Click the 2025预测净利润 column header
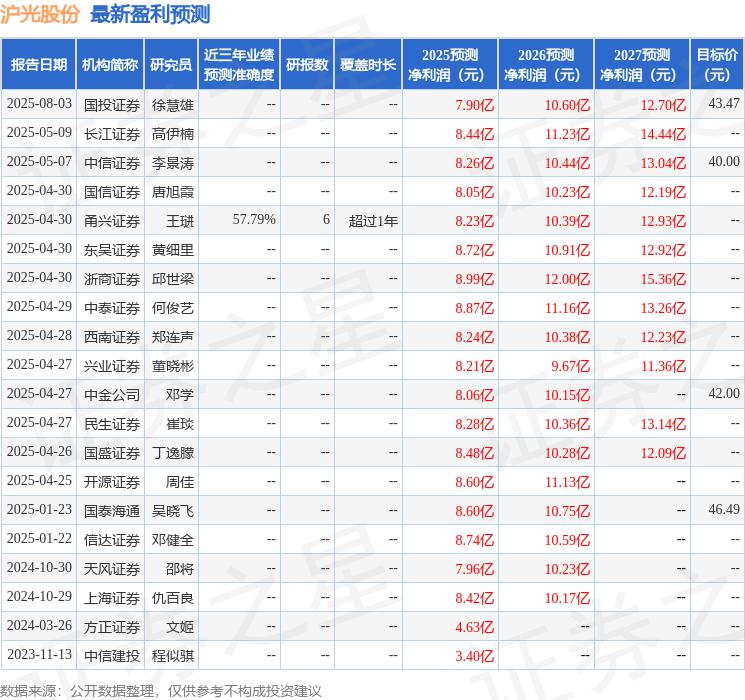Screen dimensions: 745x700 (x=450, y=65)
